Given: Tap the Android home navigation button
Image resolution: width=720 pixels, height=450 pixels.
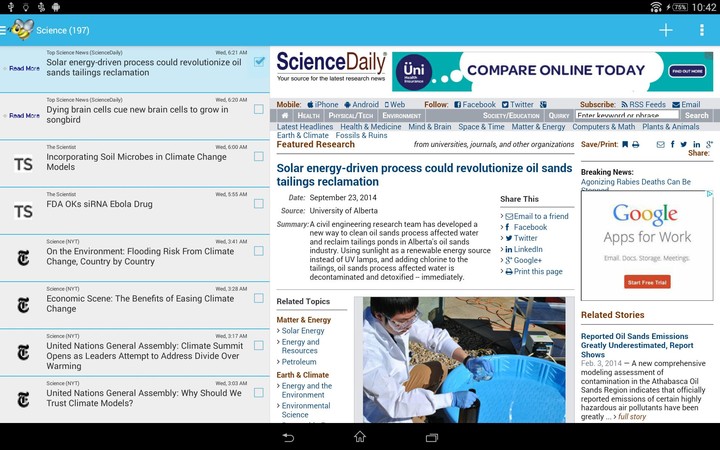Looking at the screenshot, I should [360, 437].
